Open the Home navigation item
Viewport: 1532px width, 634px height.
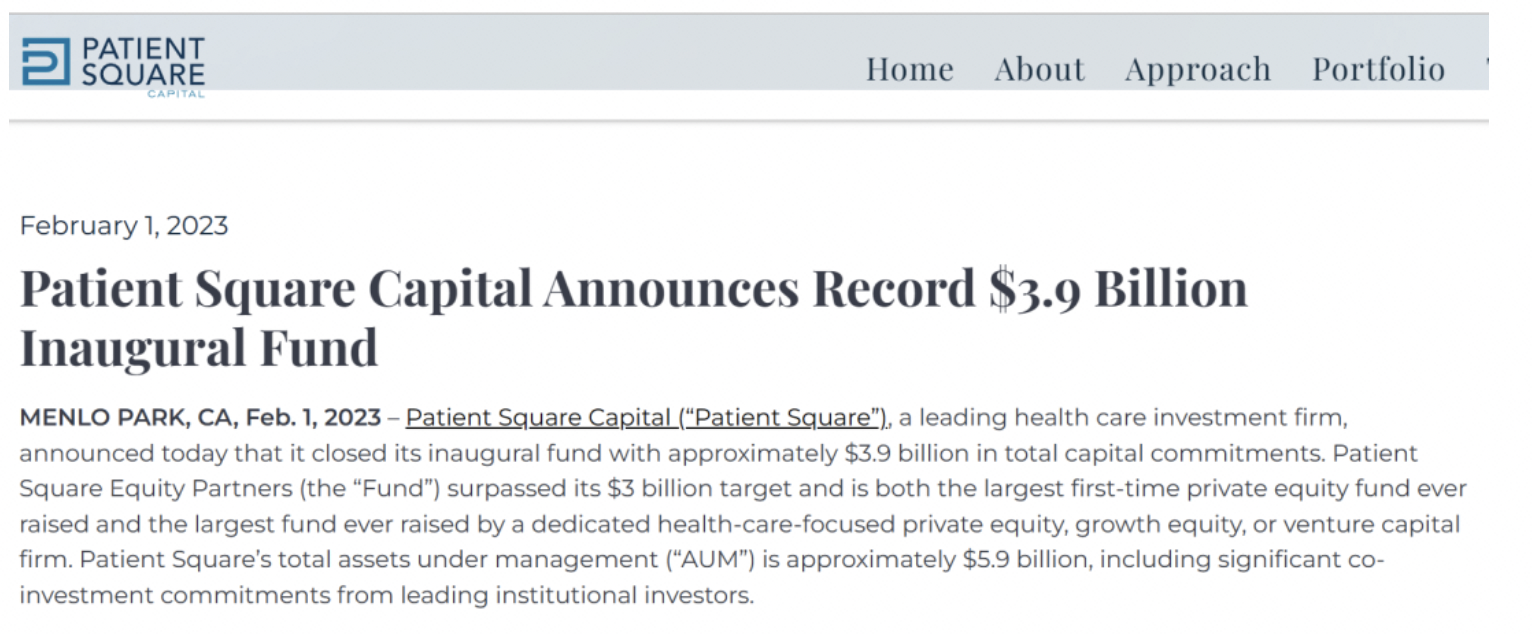pos(909,69)
